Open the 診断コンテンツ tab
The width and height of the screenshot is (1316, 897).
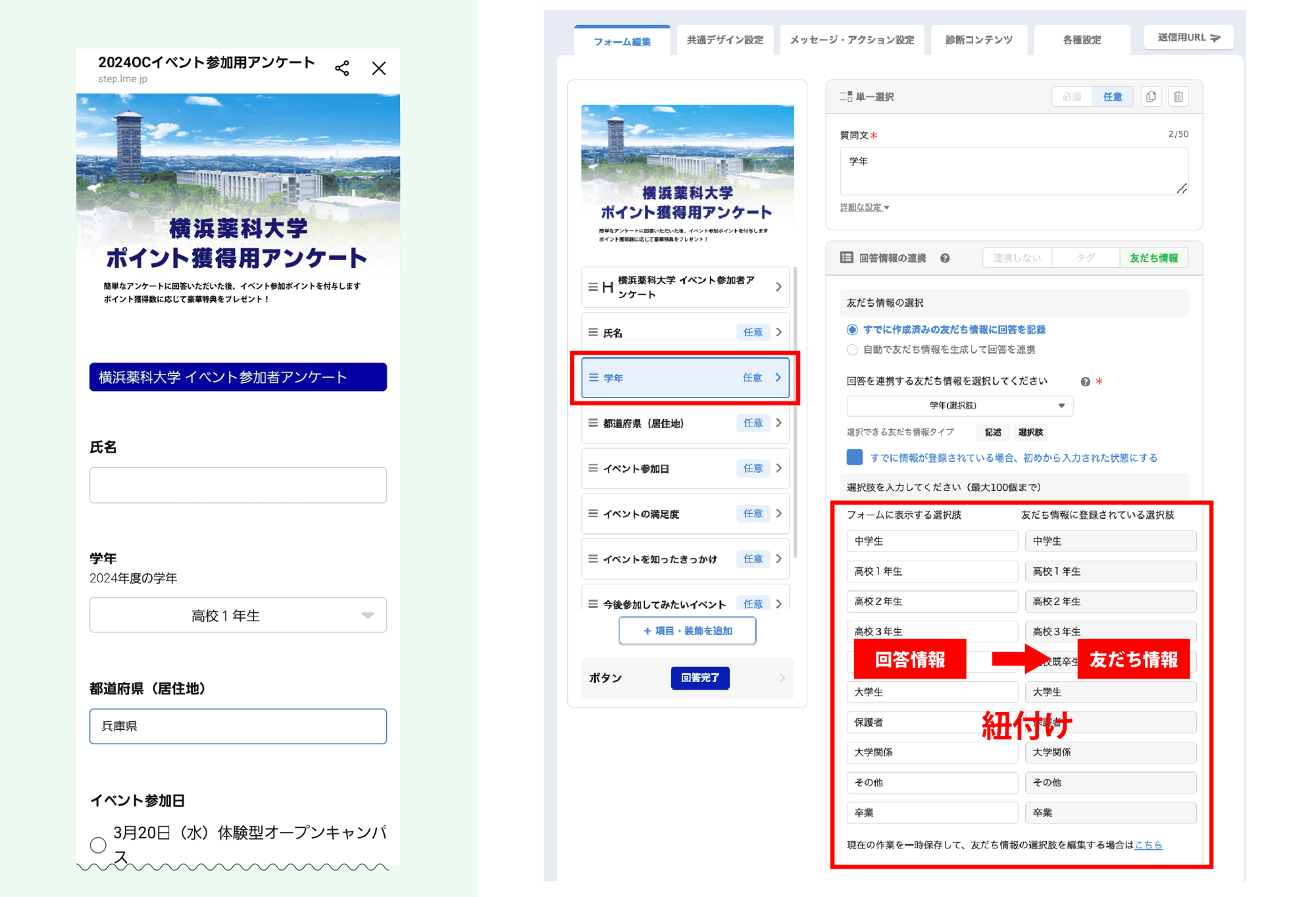point(978,40)
